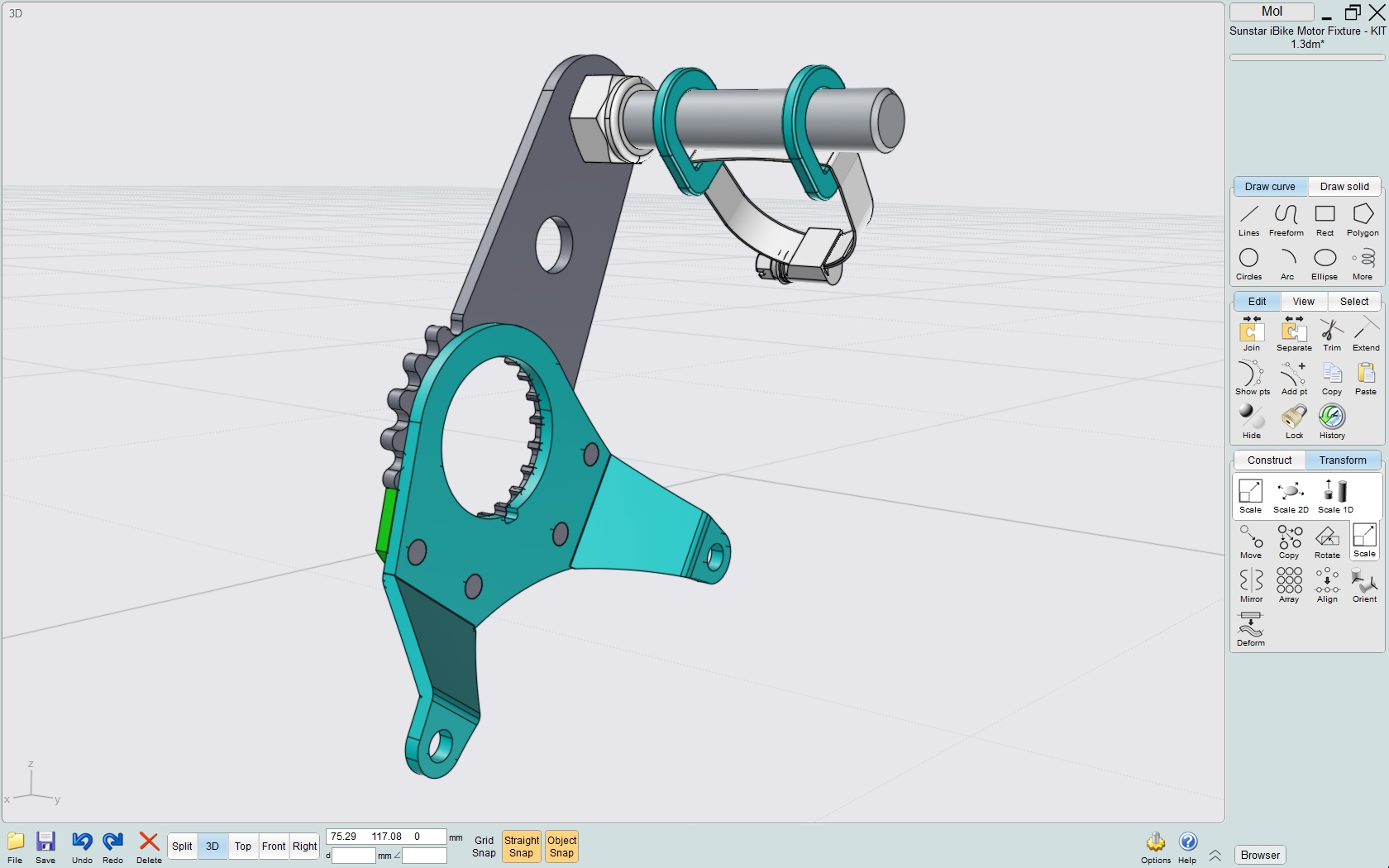The image size is (1389, 868).
Task: Save the current model
Action: (x=45, y=848)
